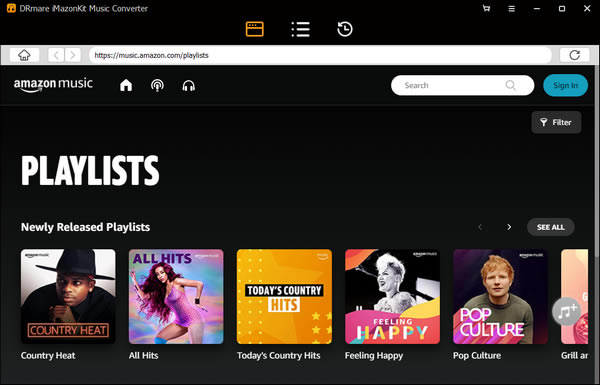600x385 pixels.
Task: Open the built-in browser view icon
Action: (254, 29)
